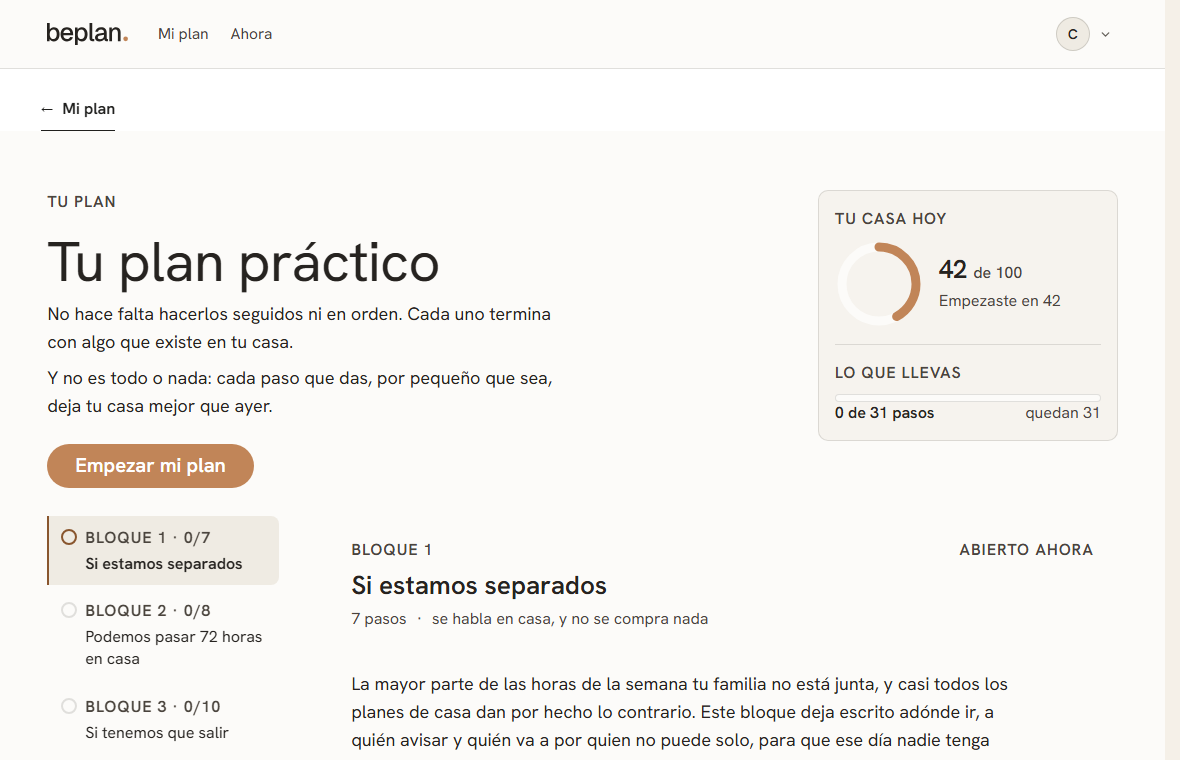1180x760 pixels.
Task: Open Bloque 2 Podemos pasar 72 horas
Action: click(163, 634)
